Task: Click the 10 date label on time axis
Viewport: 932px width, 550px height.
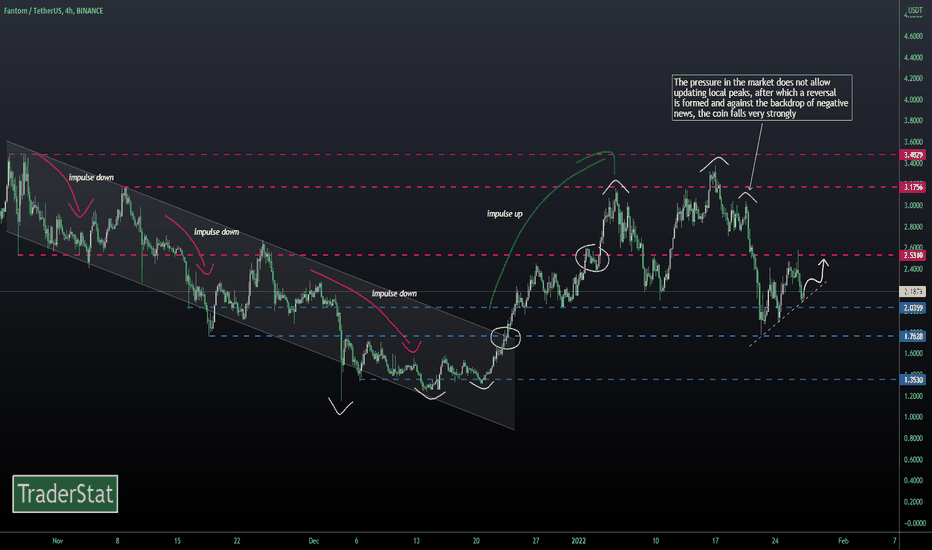Action: pos(656,541)
